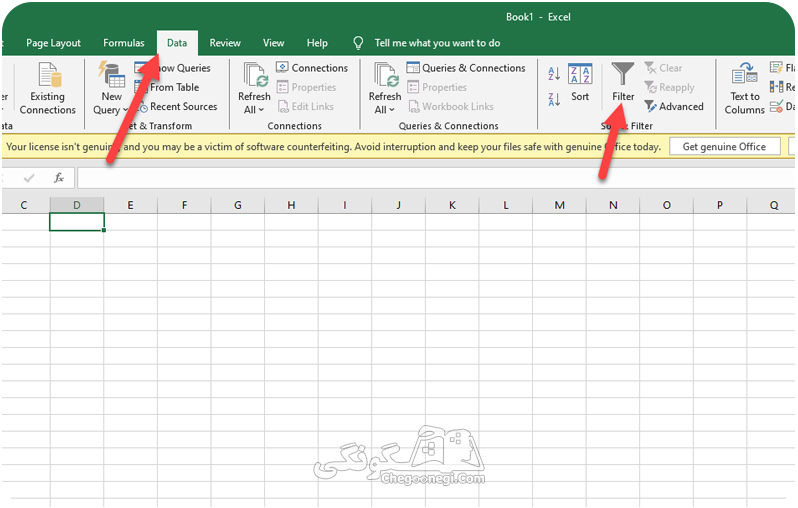Click the formula bar input
The image size is (798, 508).
[x=435, y=178]
